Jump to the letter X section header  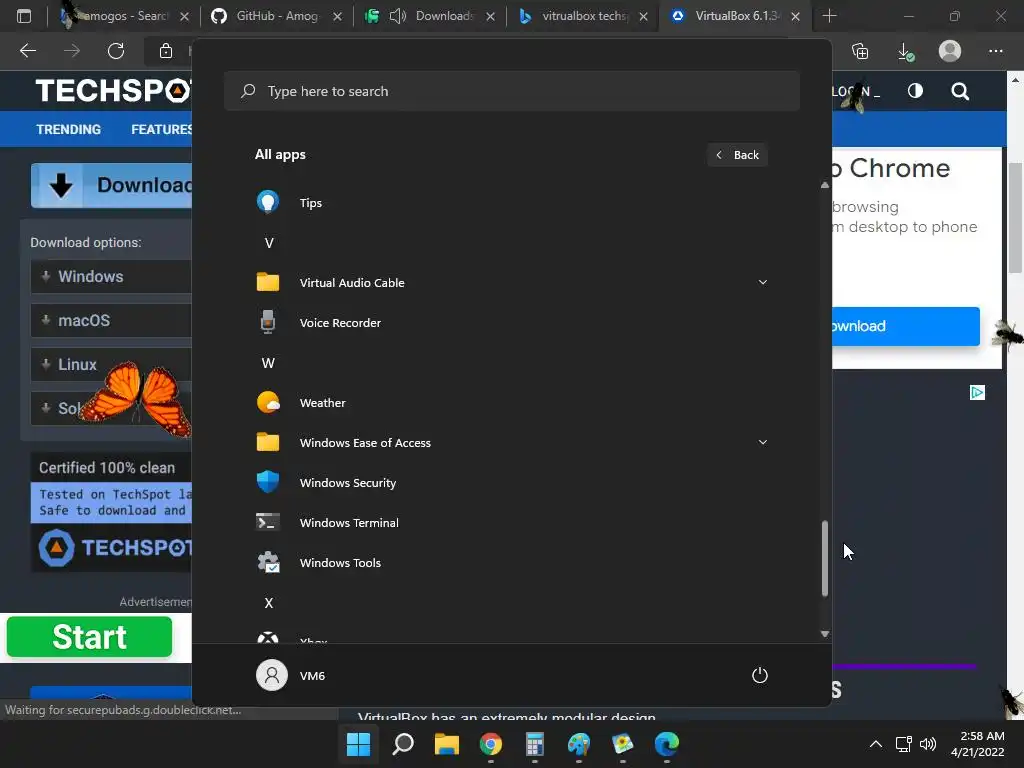pos(268,603)
